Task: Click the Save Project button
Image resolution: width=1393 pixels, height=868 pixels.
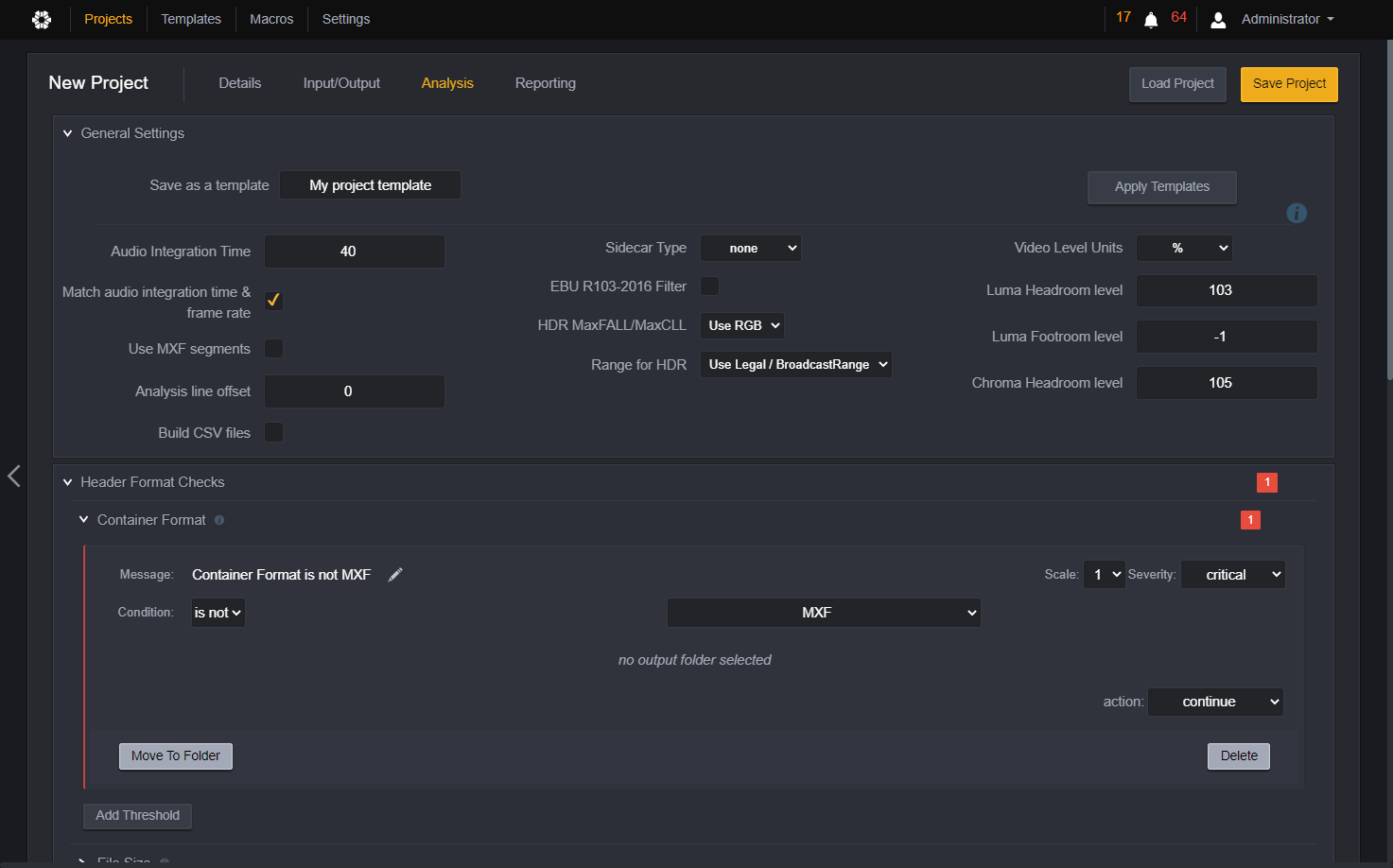Action: (1289, 84)
